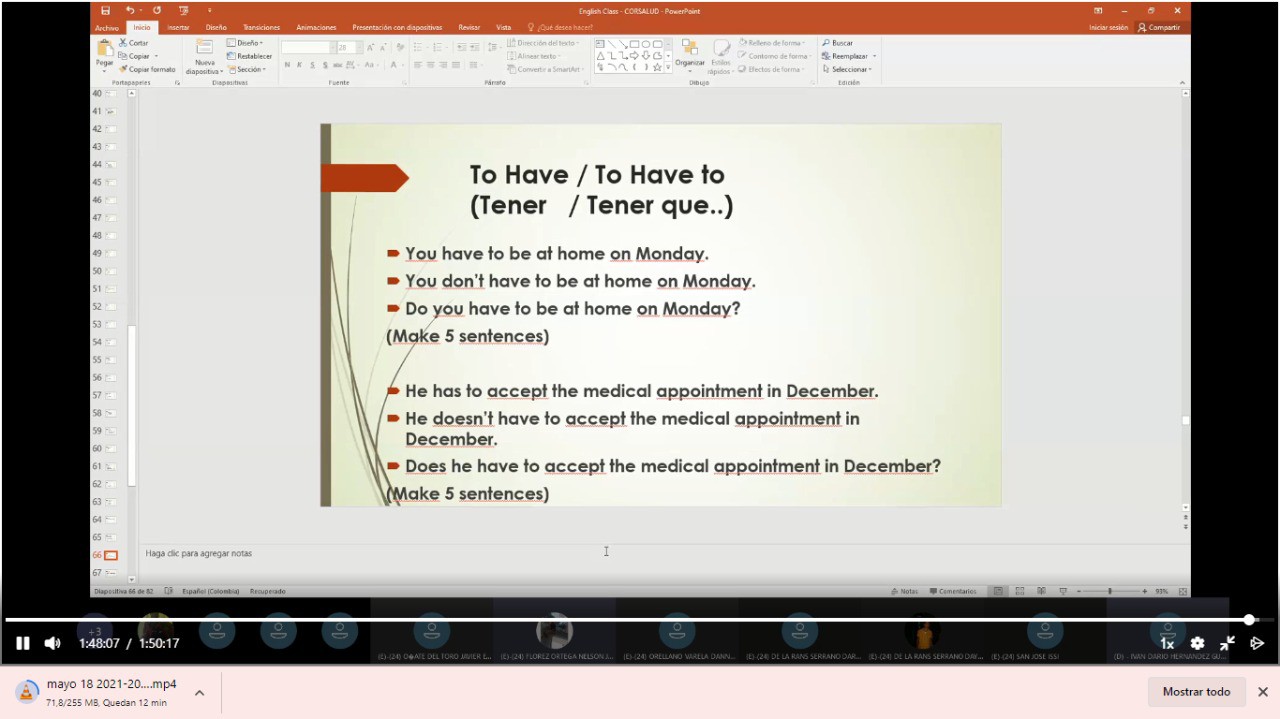
Task: Exit fullscreen mode in video player
Action: 1227,643
